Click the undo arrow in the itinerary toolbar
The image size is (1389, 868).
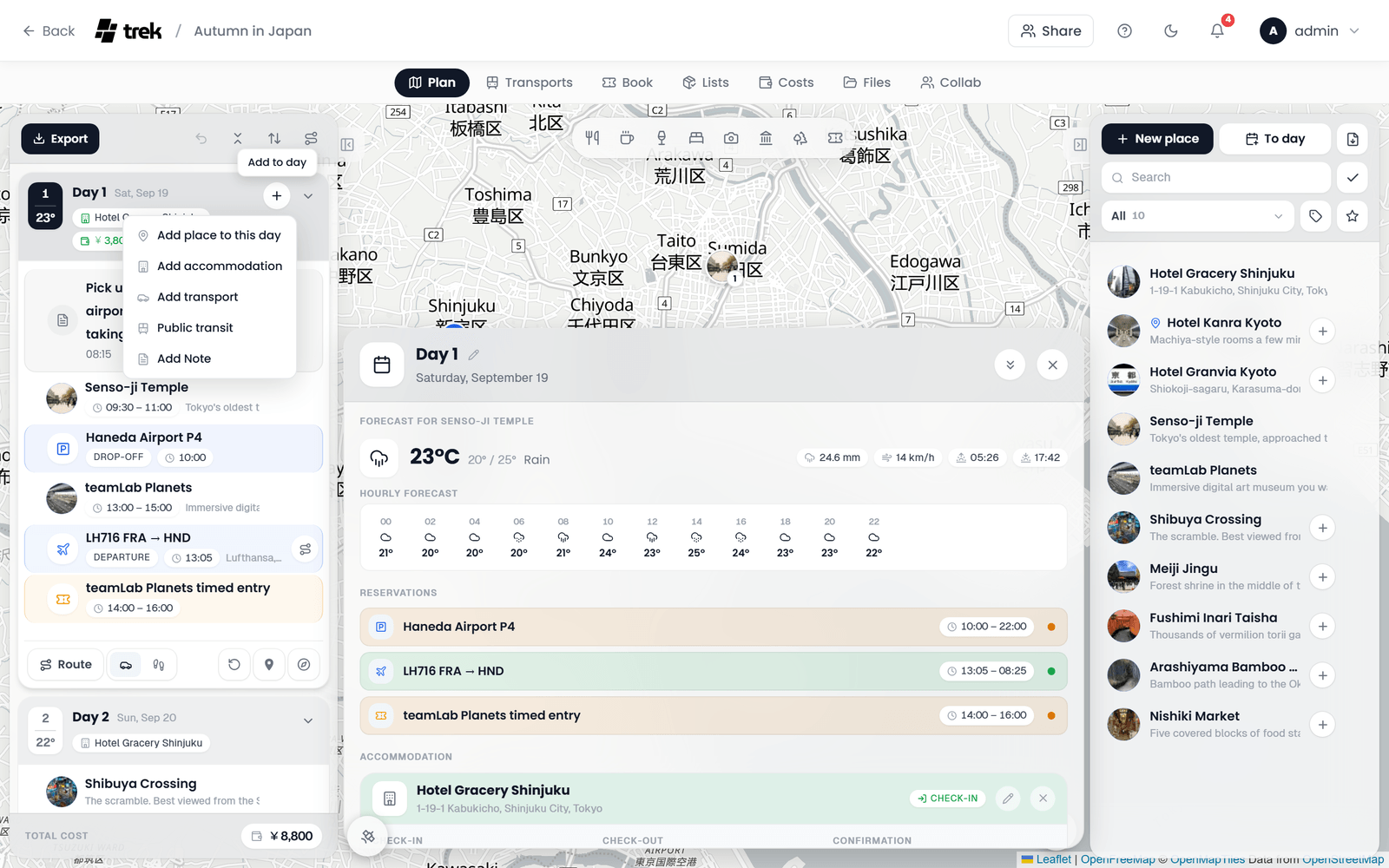pos(201,139)
